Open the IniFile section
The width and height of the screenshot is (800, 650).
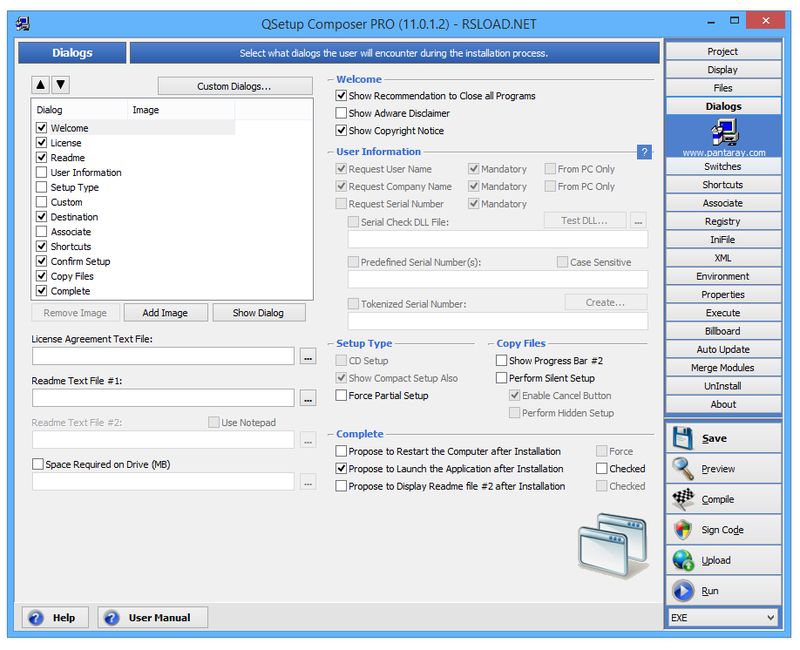[723, 240]
